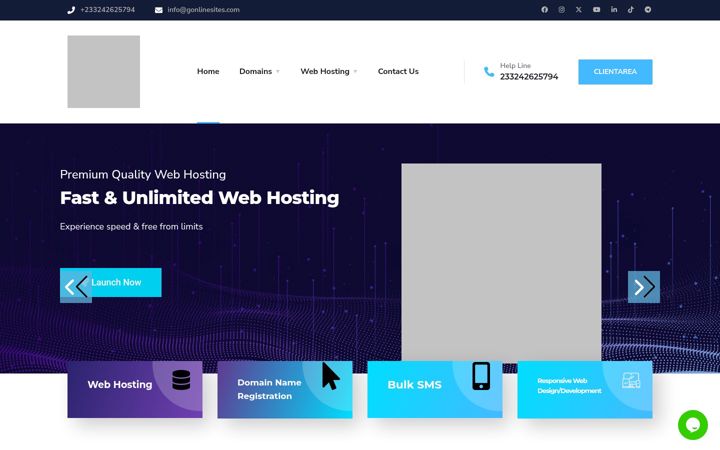Click the site logo placeholder image
Image resolution: width=720 pixels, height=450 pixels.
tap(104, 72)
